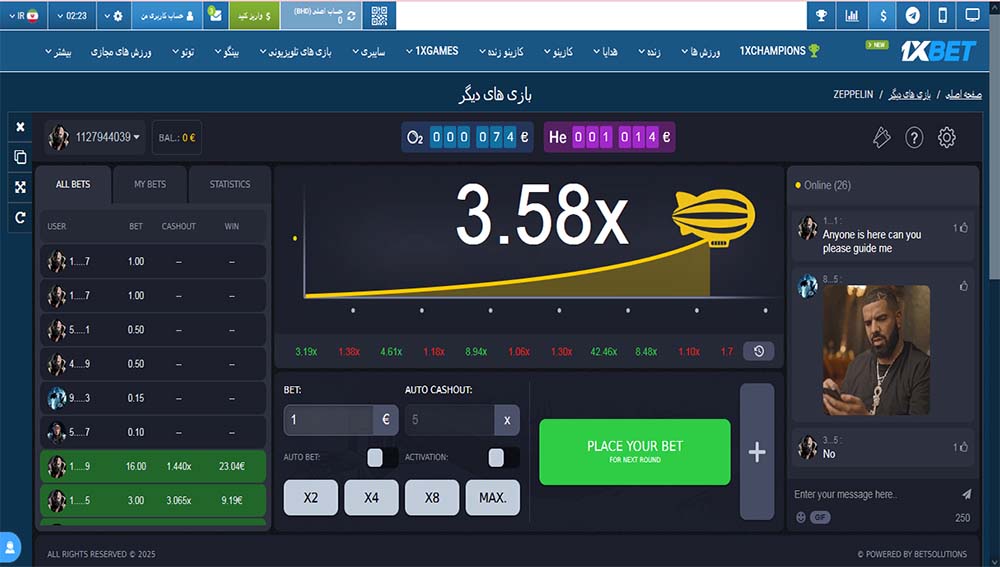Click the BET amount input field
The height and width of the screenshot is (567, 1000).
click(x=328, y=420)
